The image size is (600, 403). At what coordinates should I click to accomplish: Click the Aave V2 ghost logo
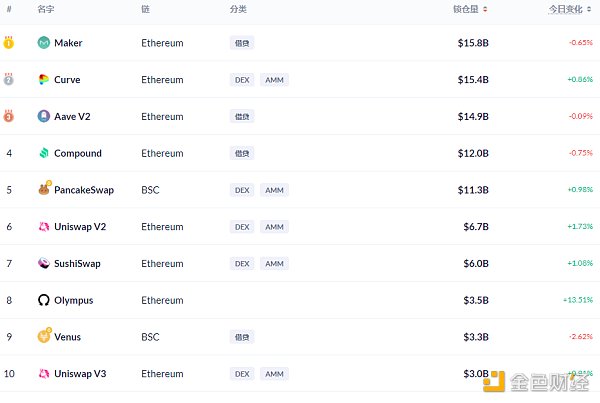[x=44, y=116]
